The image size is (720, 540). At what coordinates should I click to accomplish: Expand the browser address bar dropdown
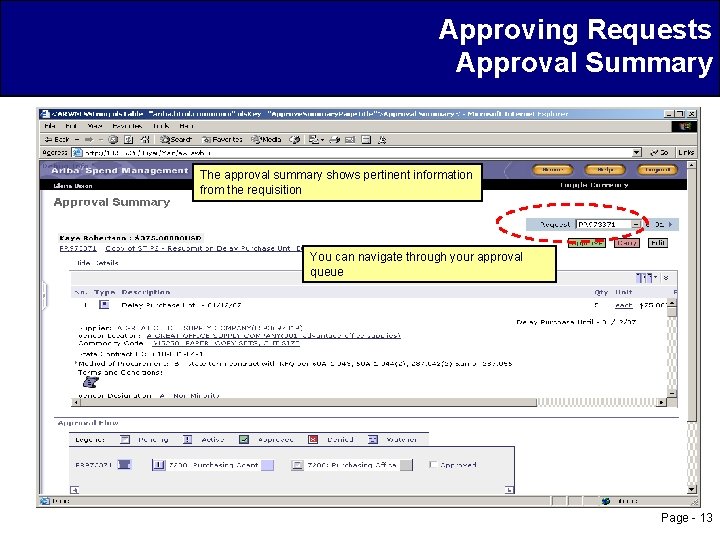pyautogui.click(x=636, y=152)
